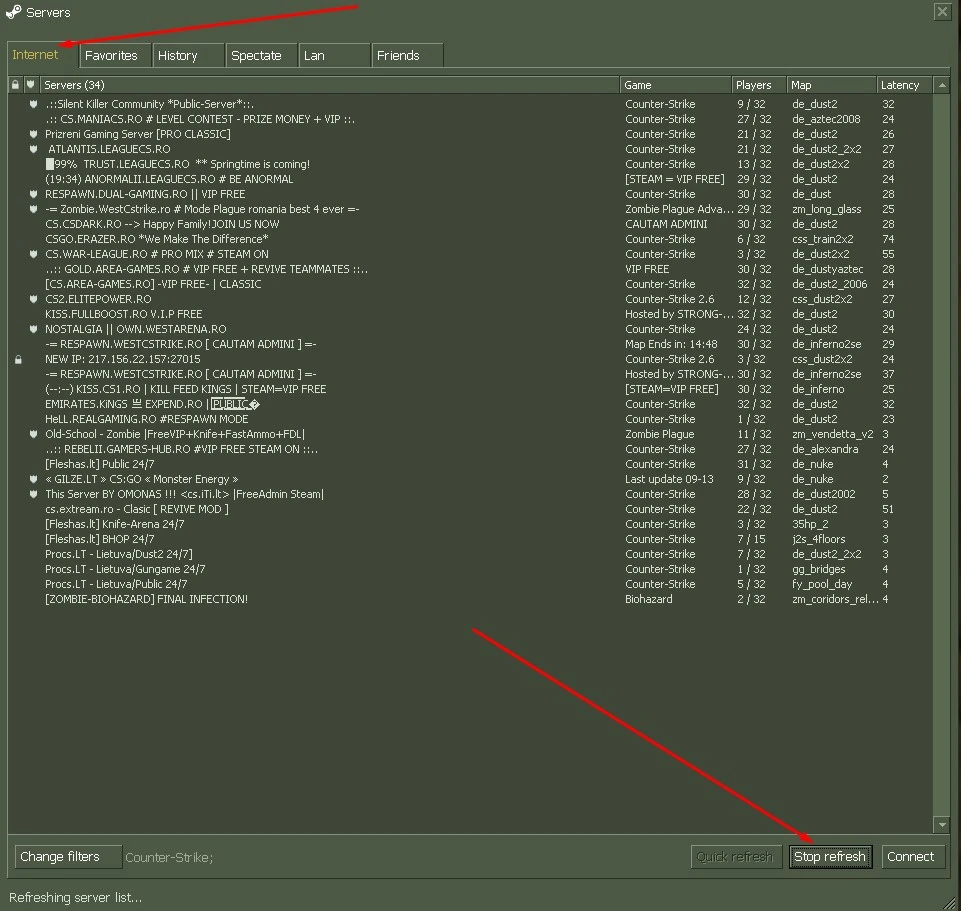Sort by the Servers (34) column header

[x=330, y=85]
